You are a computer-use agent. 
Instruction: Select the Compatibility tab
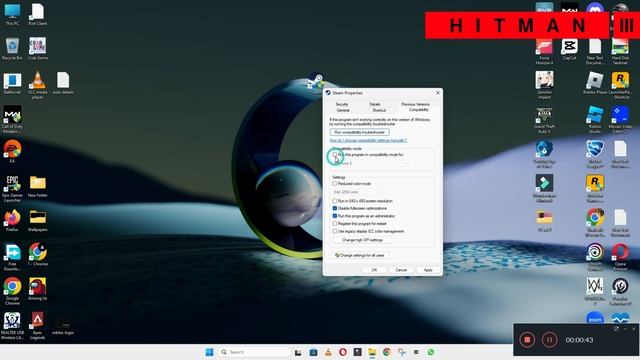tap(419, 110)
